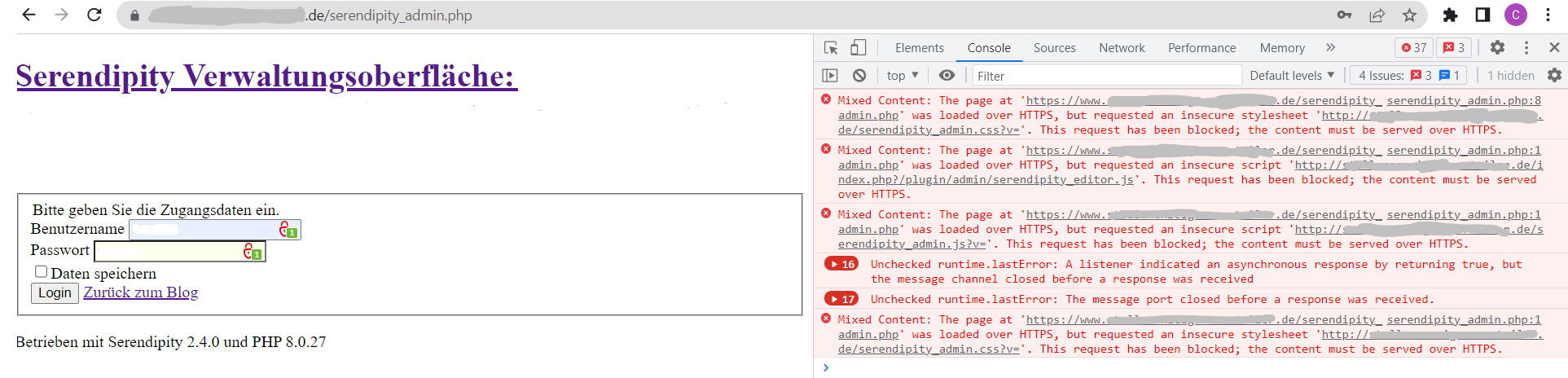
Task: Open the Elements tab
Action: [x=920, y=48]
